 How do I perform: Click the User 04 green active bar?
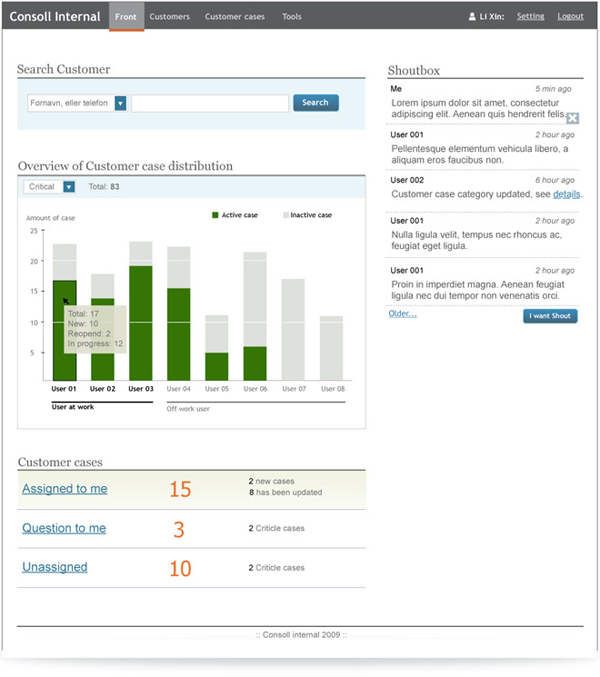point(179,334)
